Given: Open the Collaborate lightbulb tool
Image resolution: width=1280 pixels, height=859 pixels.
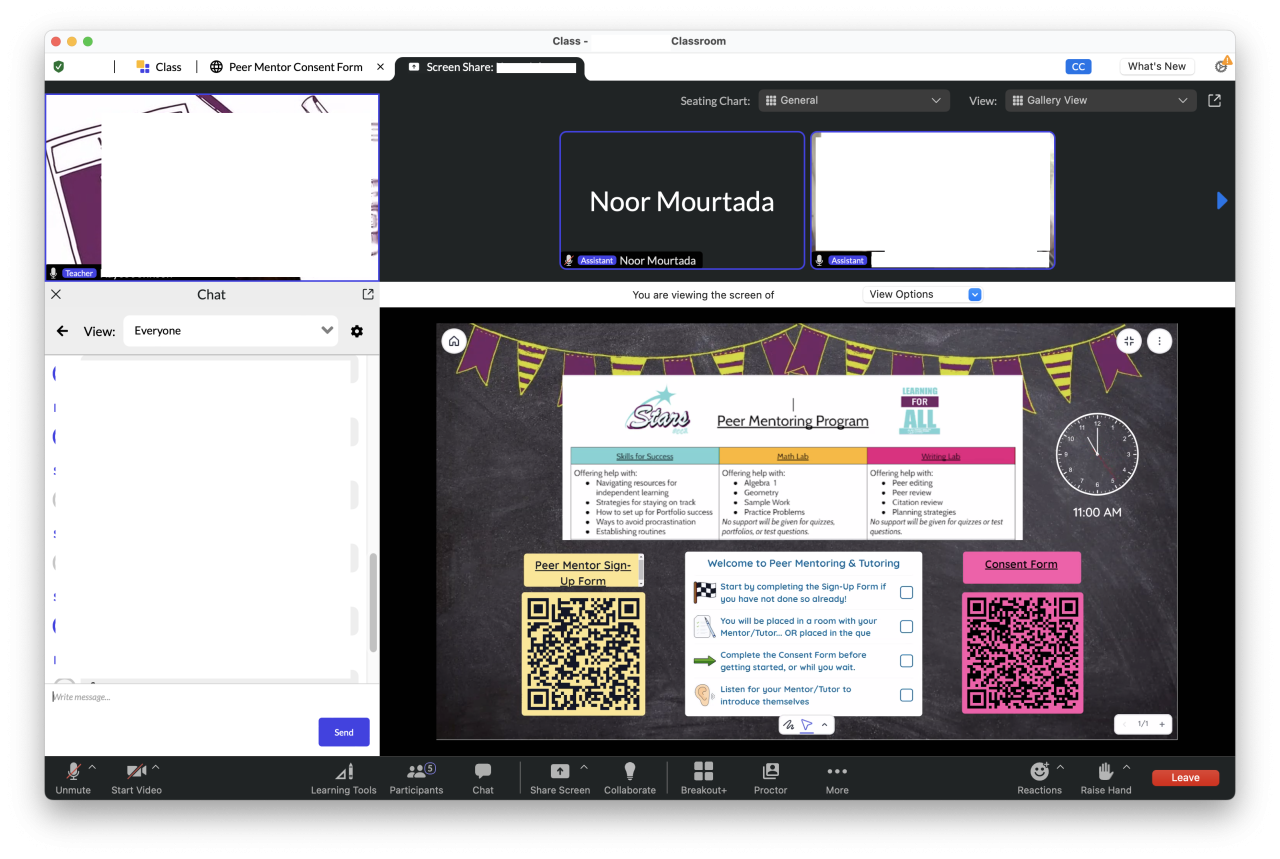Looking at the screenshot, I should pos(630,777).
